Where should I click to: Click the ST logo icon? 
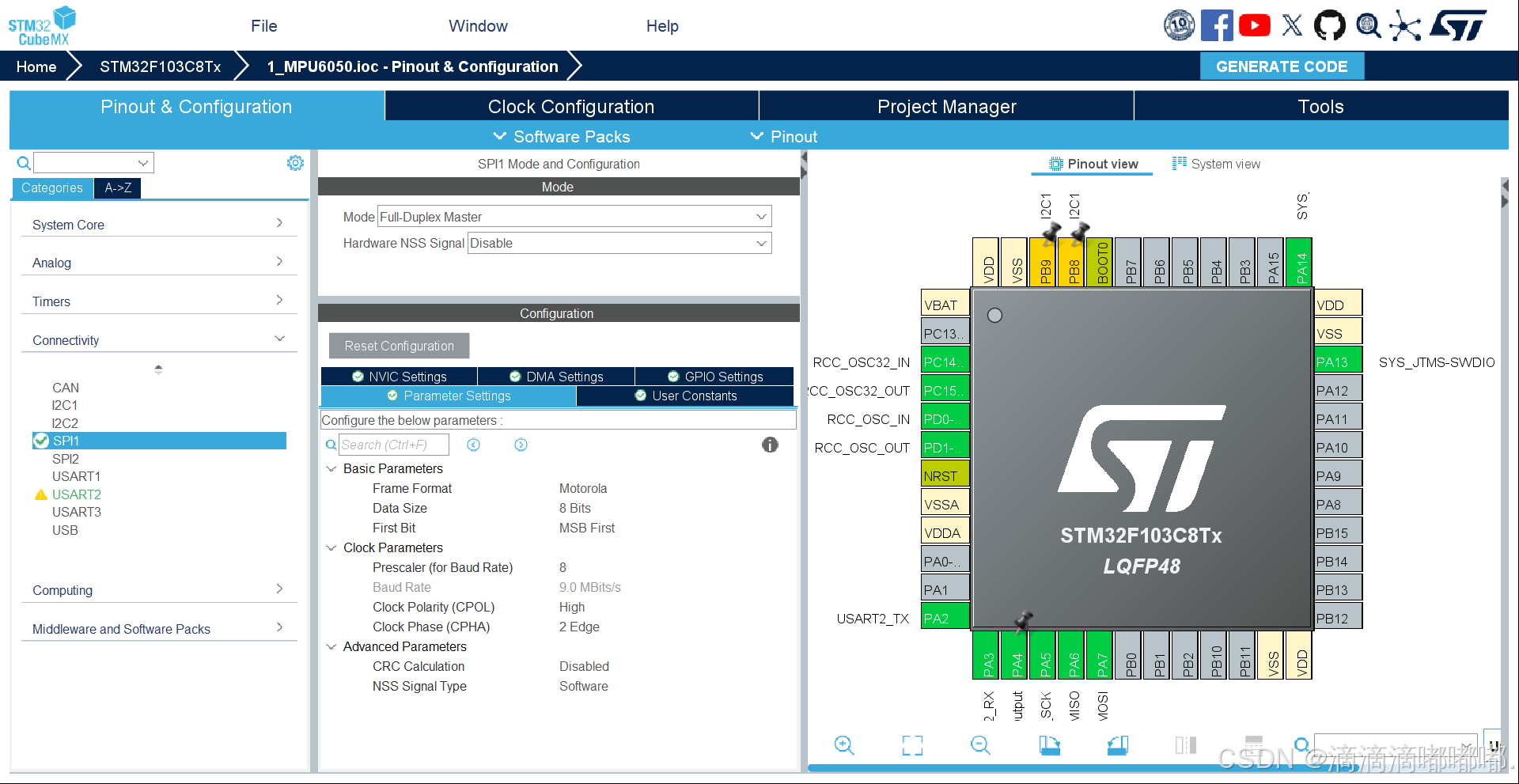pyautogui.click(x=1459, y=25)
